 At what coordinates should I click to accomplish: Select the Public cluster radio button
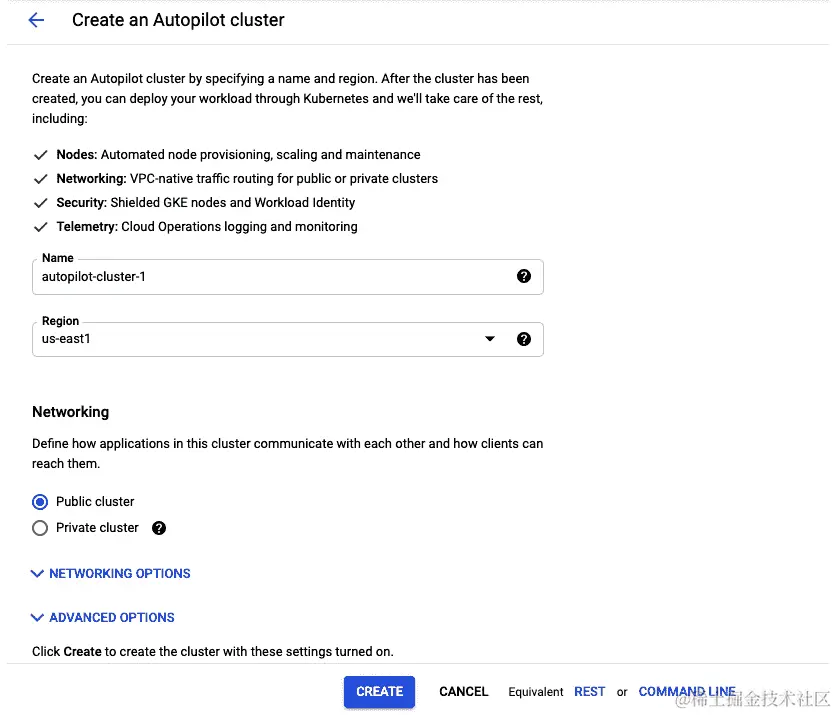[40, 502]
